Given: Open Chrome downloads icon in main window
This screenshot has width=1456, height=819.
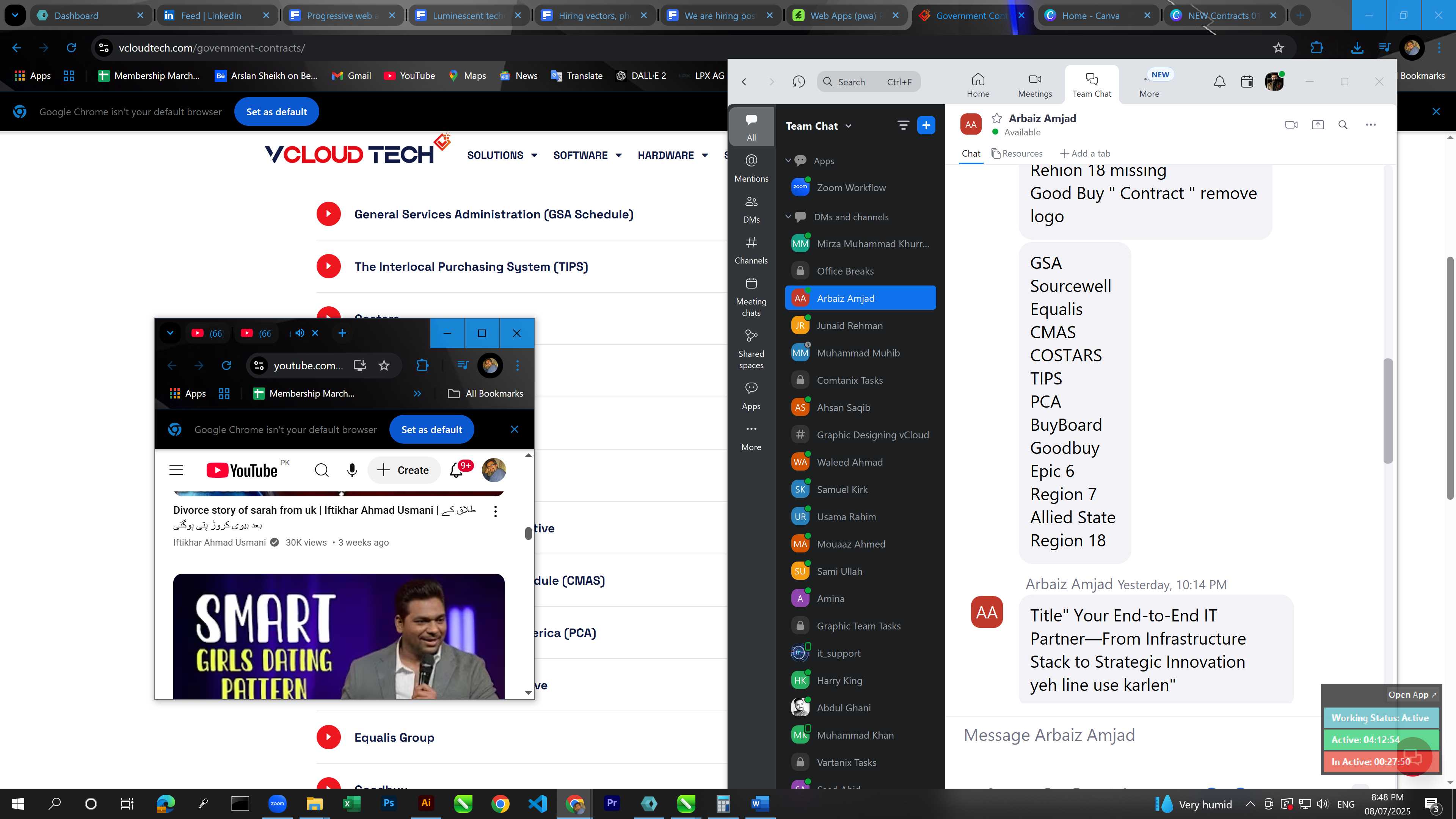Looking at the screenshot, I should click(x=1357, y=48).
